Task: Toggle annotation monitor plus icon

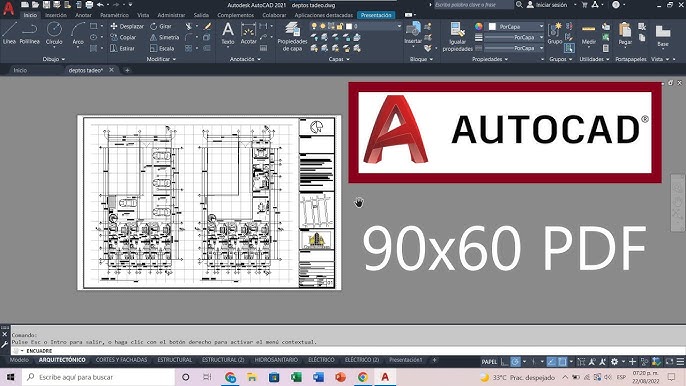Action: coord(632,361)
